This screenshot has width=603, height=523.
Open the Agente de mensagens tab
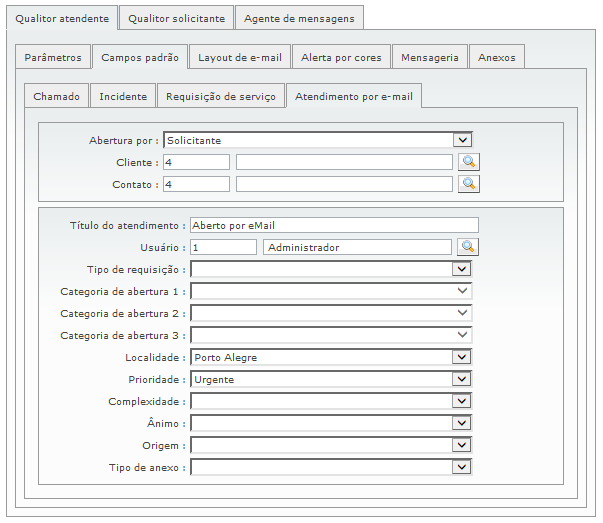click(299, 18)
